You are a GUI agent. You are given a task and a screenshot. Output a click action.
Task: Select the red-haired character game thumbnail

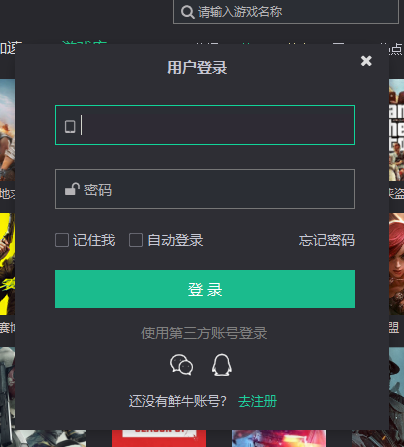click(396, 264)
